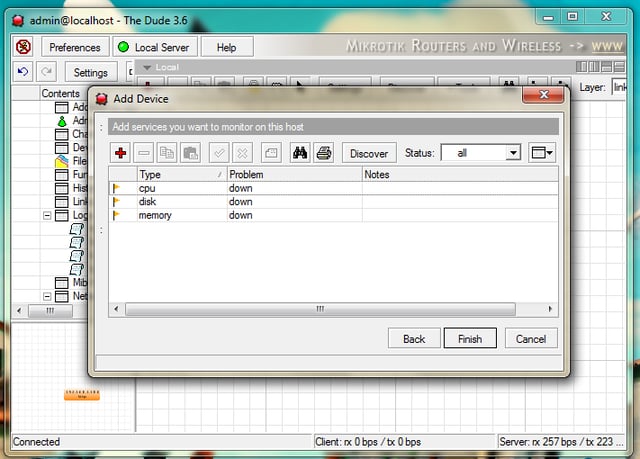Select the Files tree item icon

tap(62, 161)
